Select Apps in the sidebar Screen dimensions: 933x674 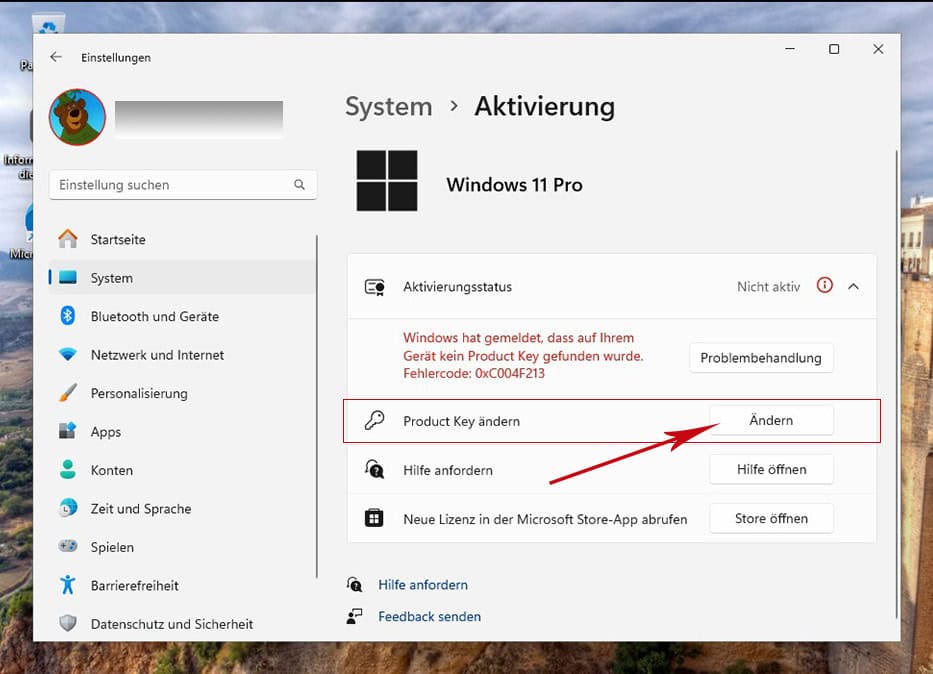point(105,432)
